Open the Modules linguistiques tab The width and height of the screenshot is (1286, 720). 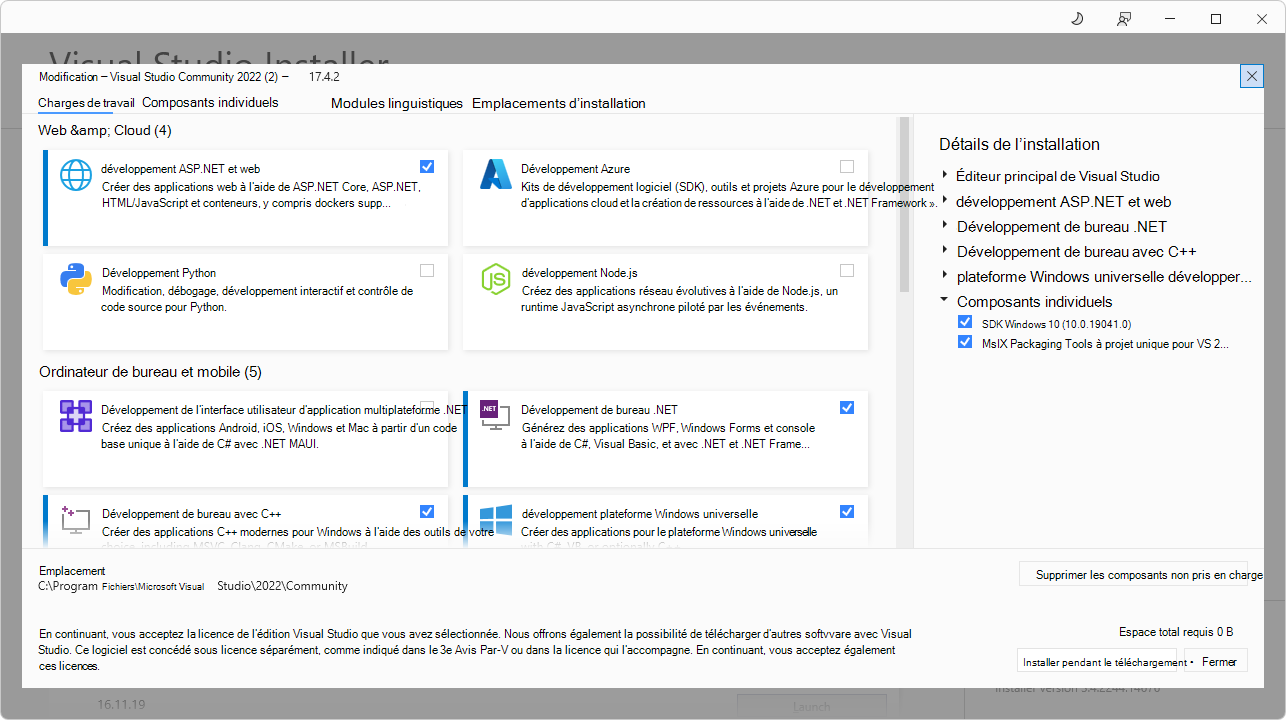(x=397, y=103)
